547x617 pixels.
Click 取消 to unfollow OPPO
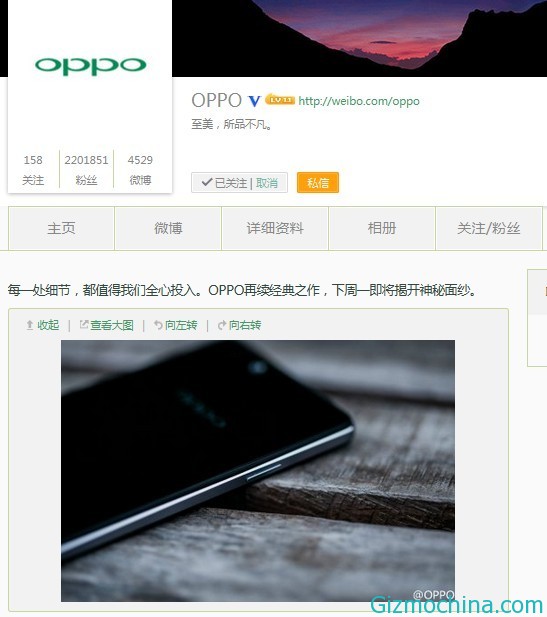[x=267, y=183]
